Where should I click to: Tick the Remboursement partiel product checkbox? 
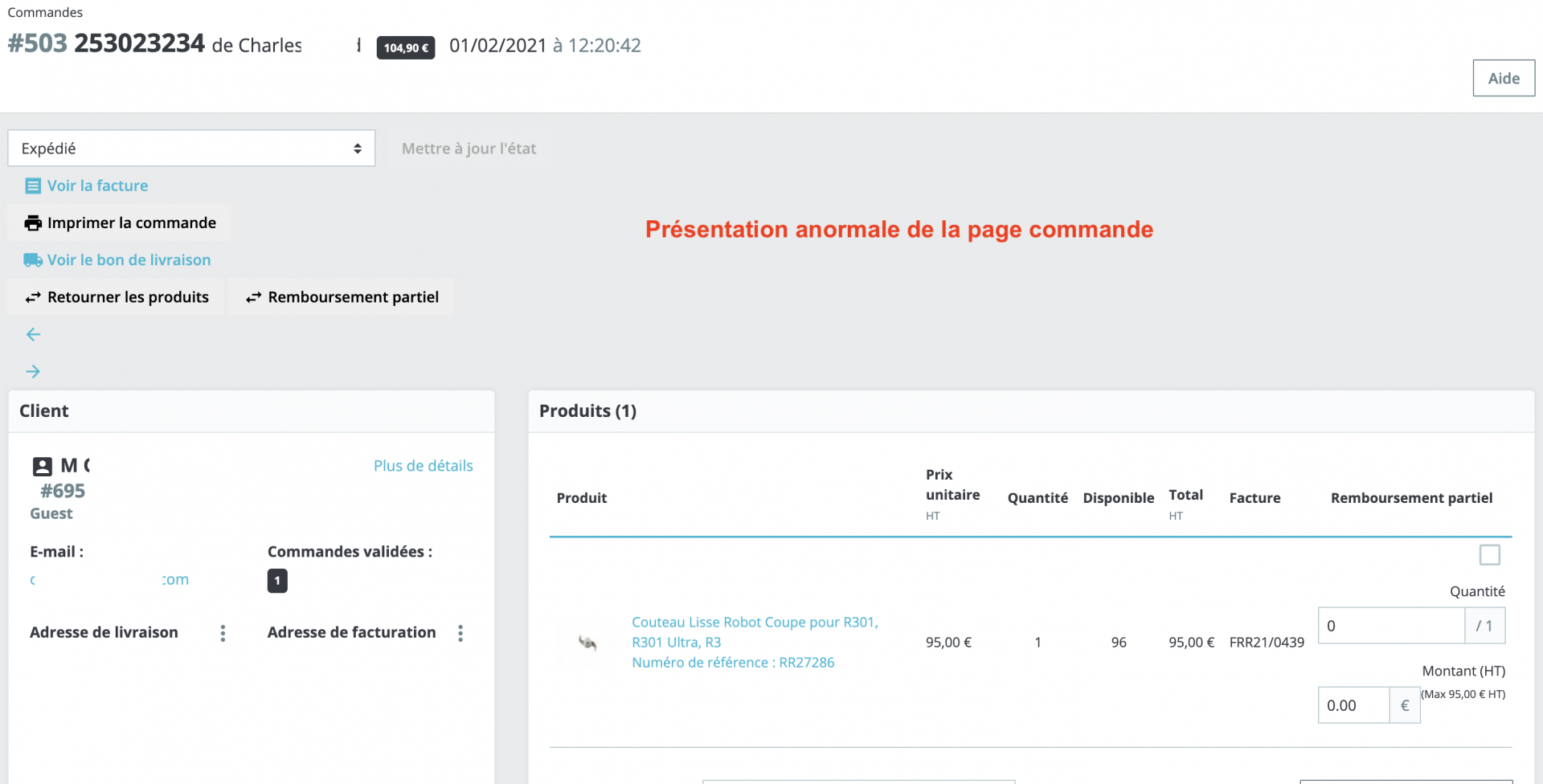point(1490,555)
